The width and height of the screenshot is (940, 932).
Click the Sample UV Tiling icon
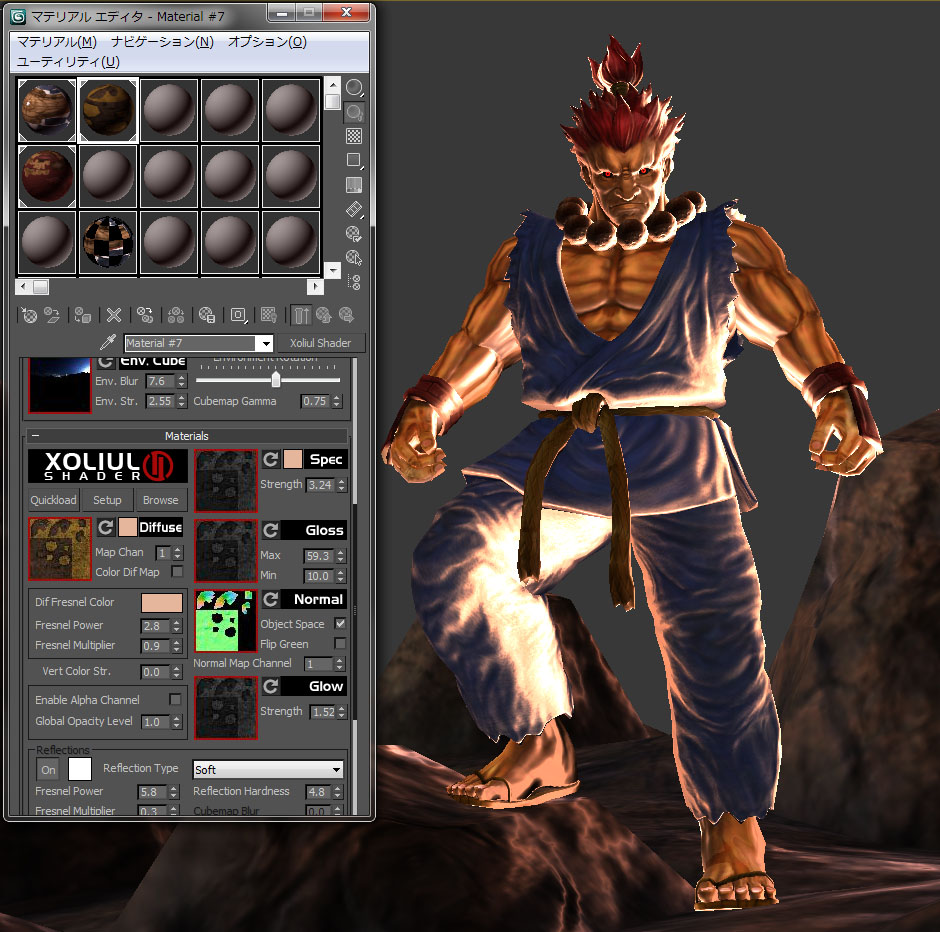pos(354,161)
